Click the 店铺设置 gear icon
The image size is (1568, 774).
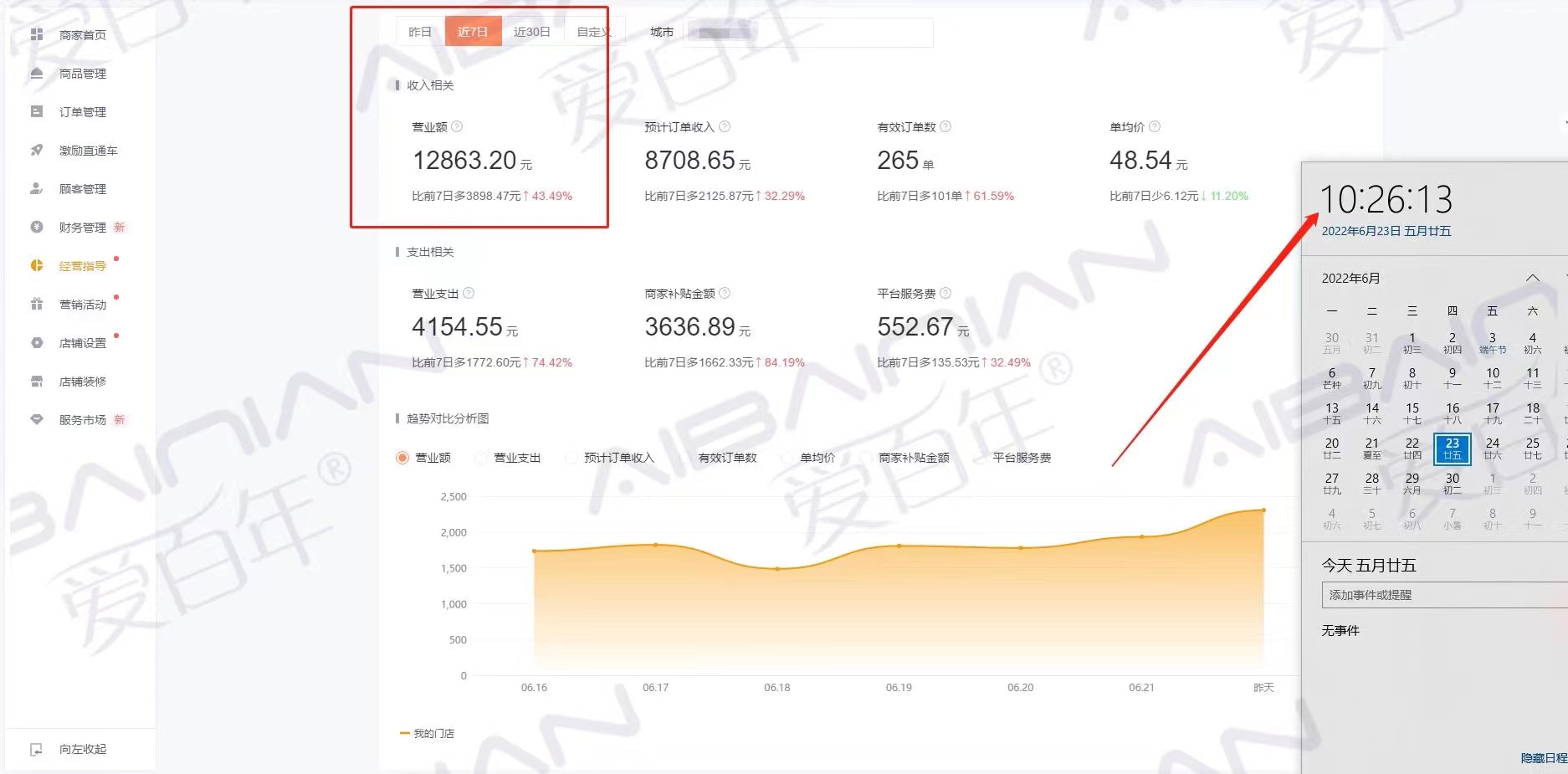click(x=37, y=342)
